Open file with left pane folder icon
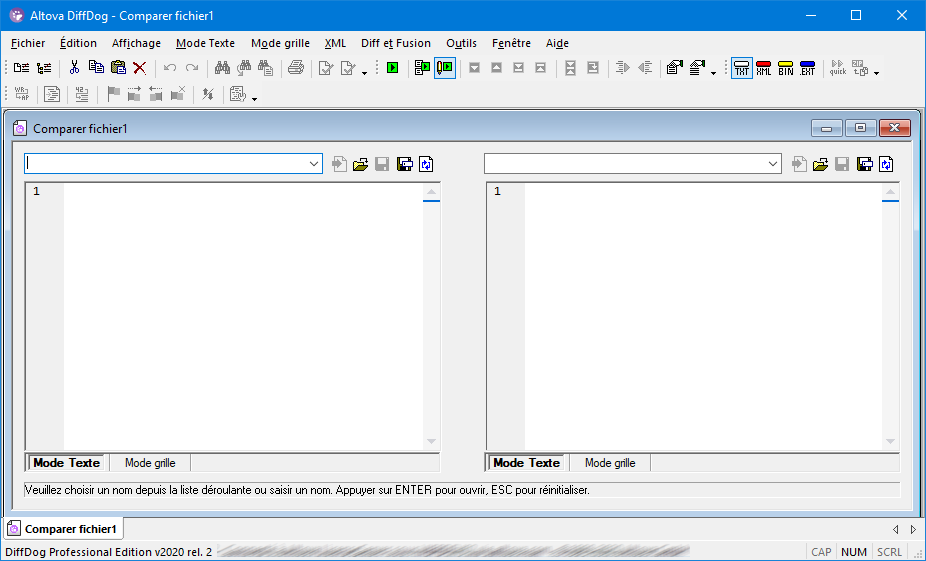Image resolution: width=926 pixels, height=561 pixels. click(x=360, y=164)
